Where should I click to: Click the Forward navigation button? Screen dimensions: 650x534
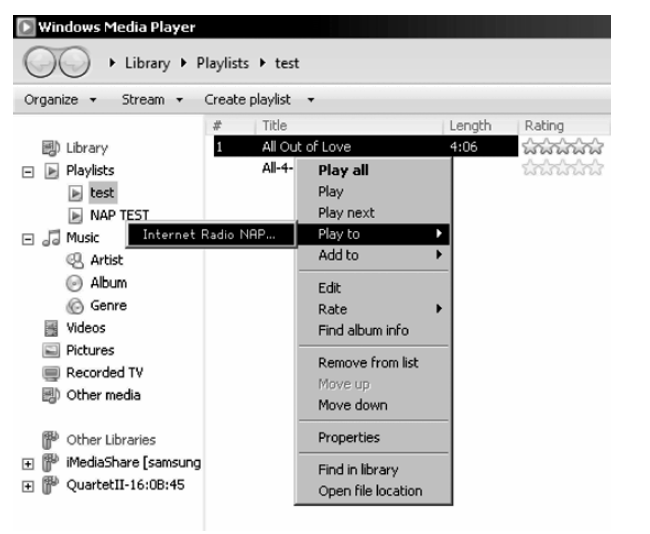pos(74,63)
